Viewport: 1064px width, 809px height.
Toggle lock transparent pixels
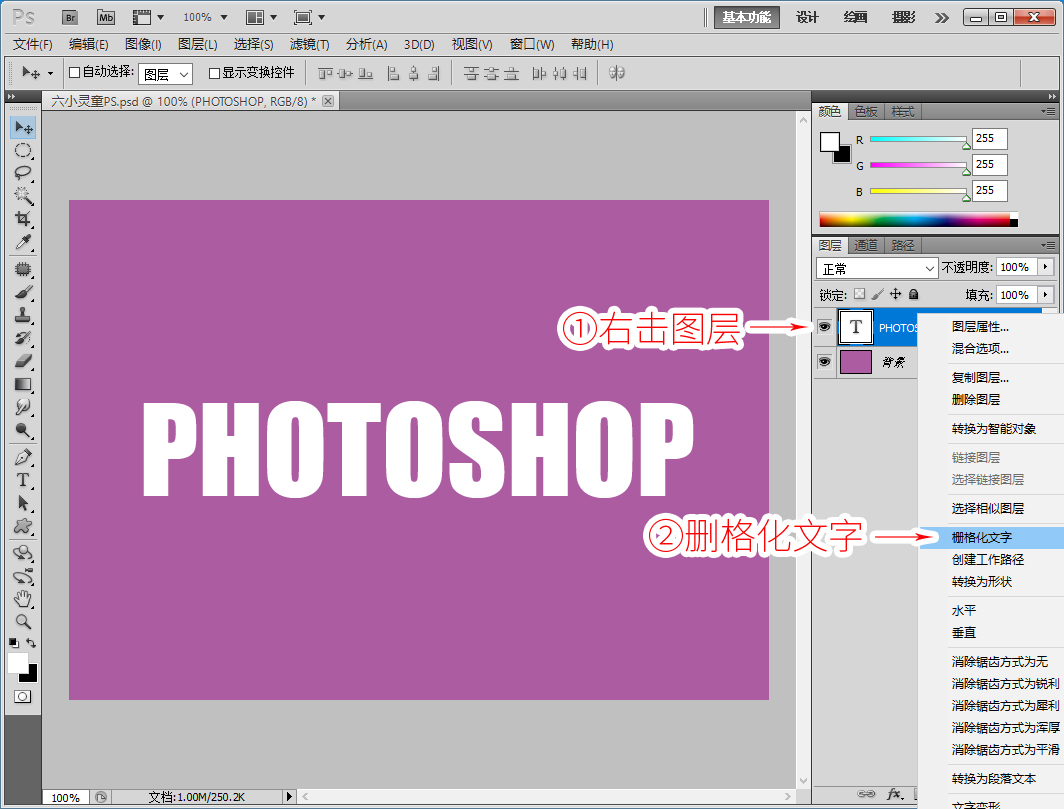click(x=860, y=294)
